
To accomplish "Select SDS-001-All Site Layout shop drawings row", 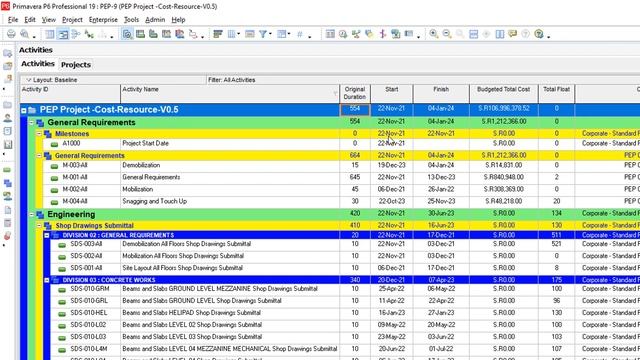I will [346, 268].
